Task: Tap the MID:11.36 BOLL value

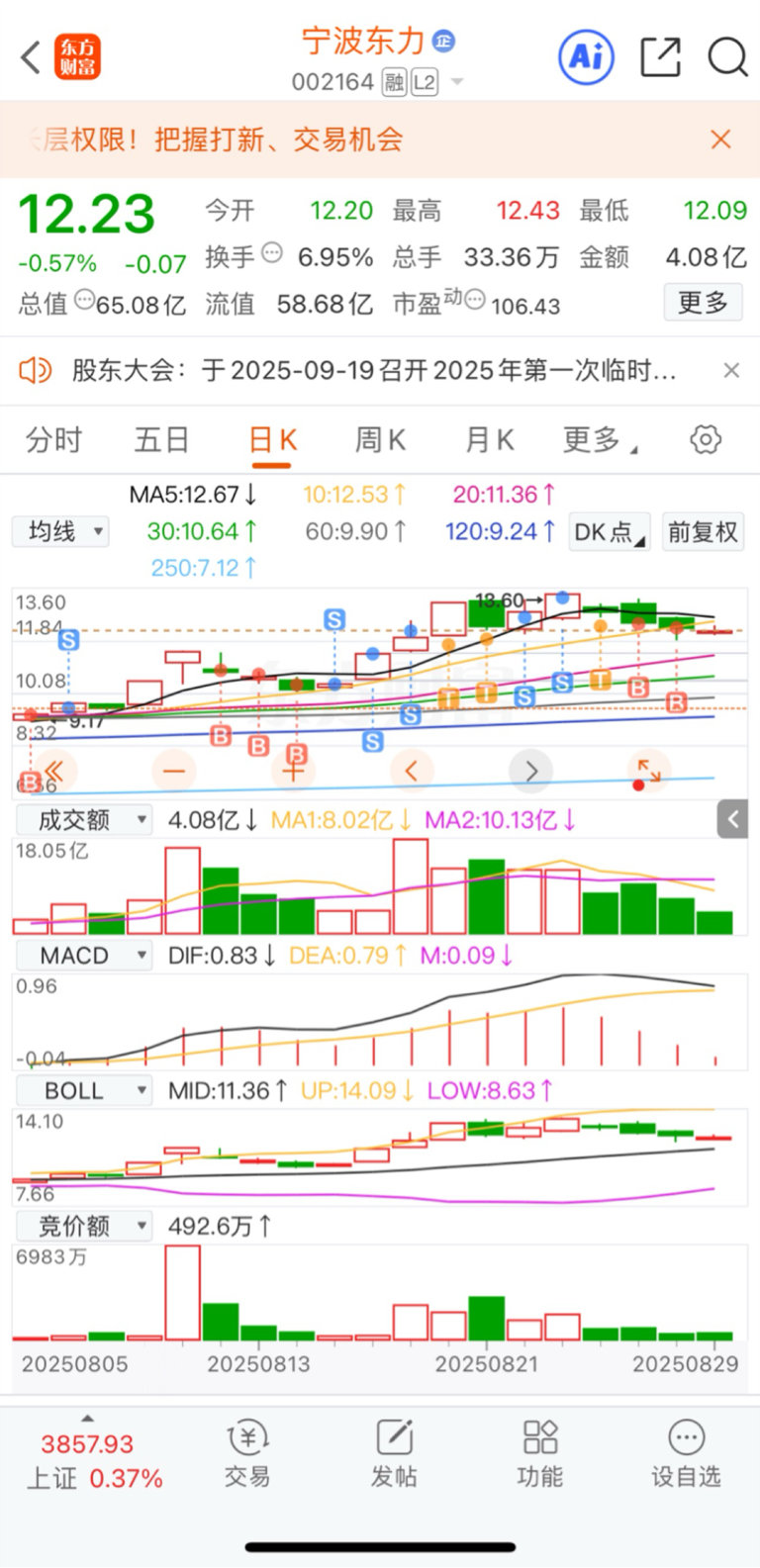Action: tap(228, 1091)
